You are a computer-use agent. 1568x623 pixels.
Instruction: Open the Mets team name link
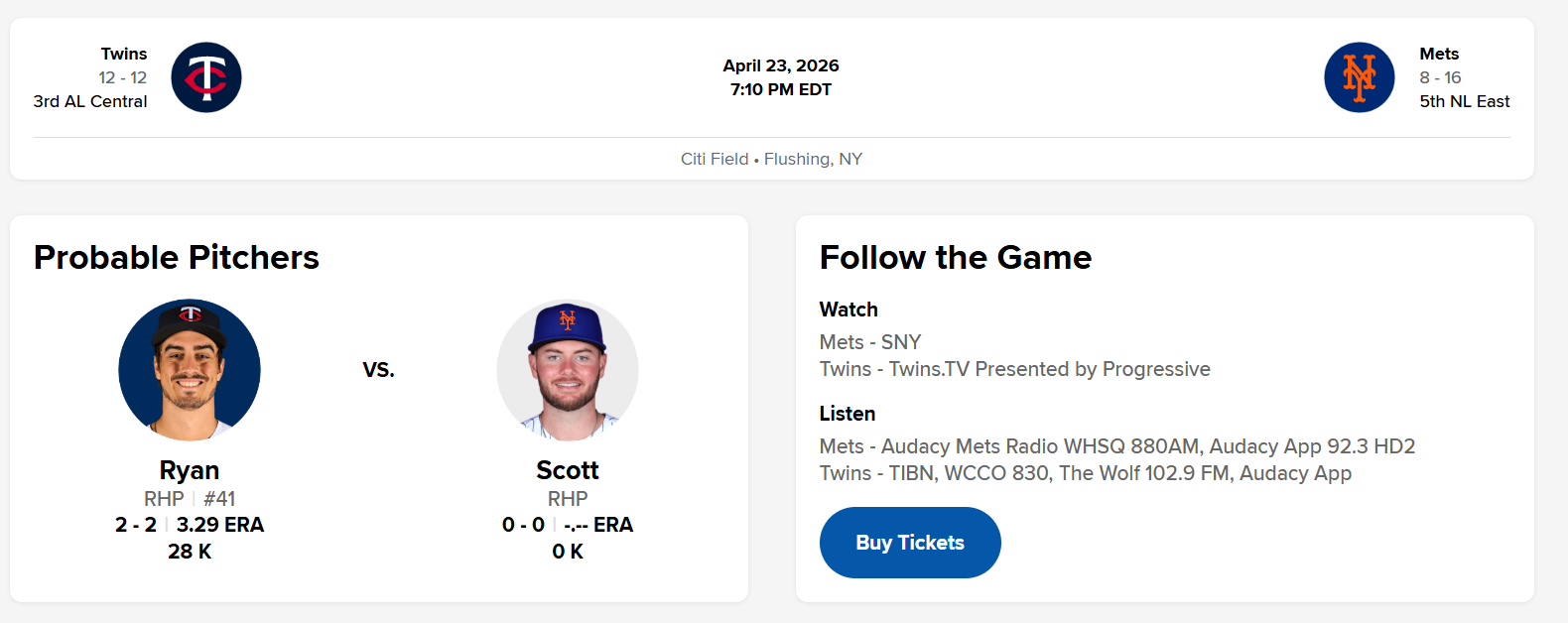pyautogui.click(x=1439, y=54)
